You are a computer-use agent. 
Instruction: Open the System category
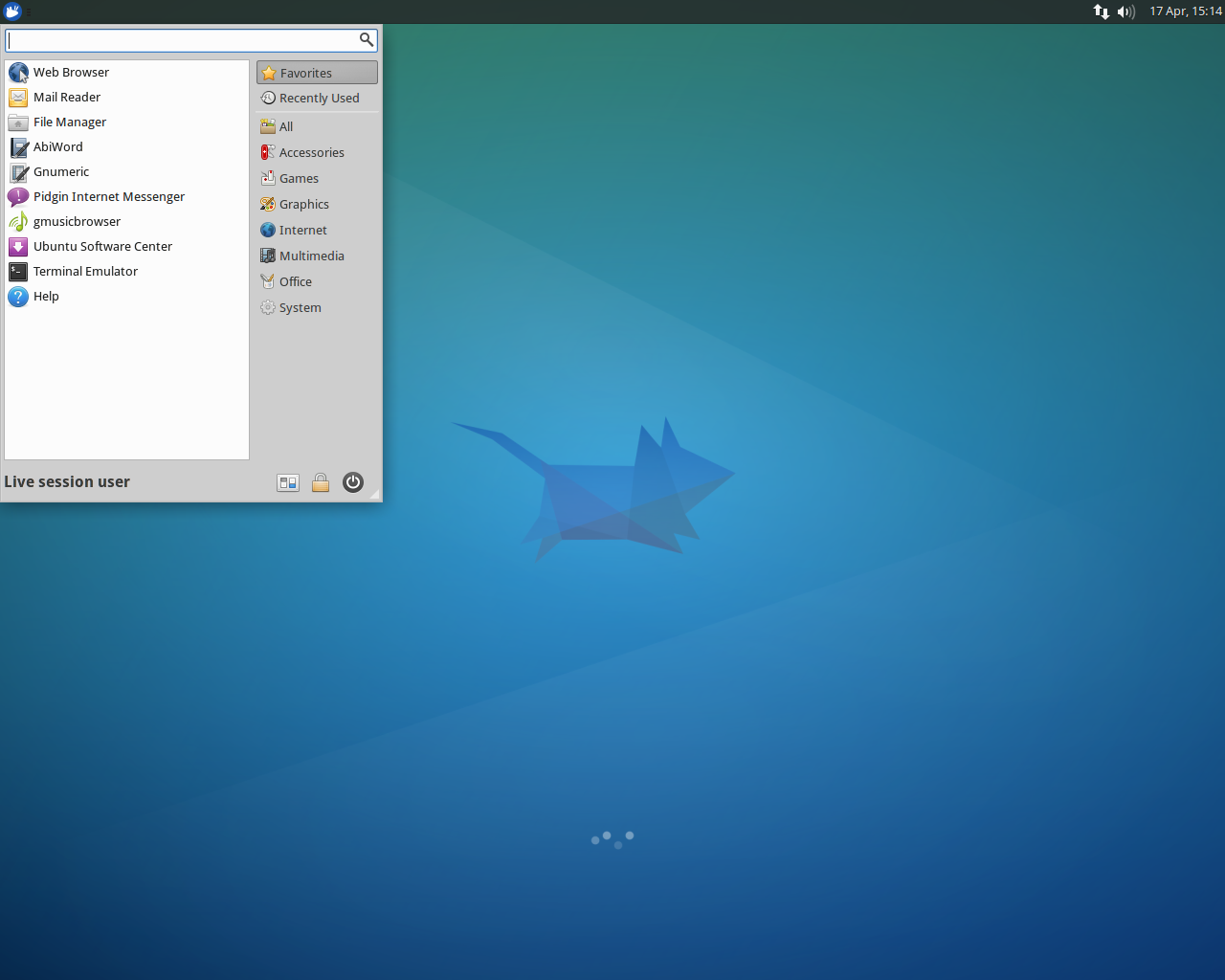click(317, 307)
